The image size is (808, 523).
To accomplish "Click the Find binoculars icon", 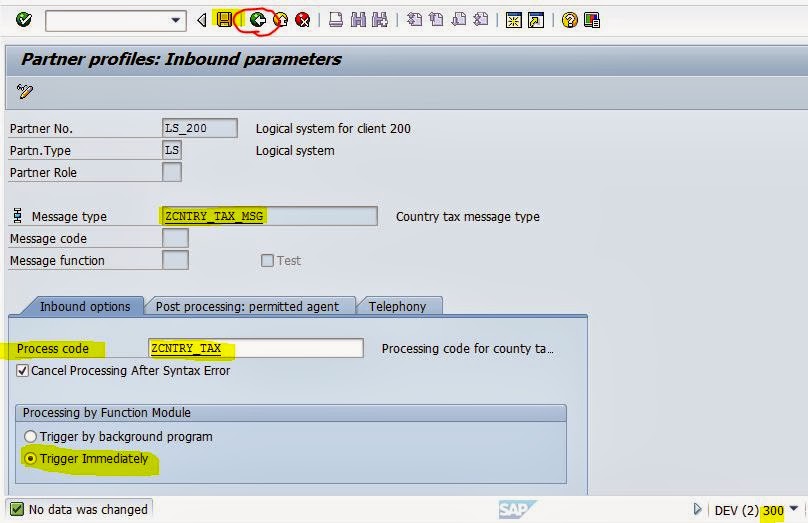I will coord(358,20).
